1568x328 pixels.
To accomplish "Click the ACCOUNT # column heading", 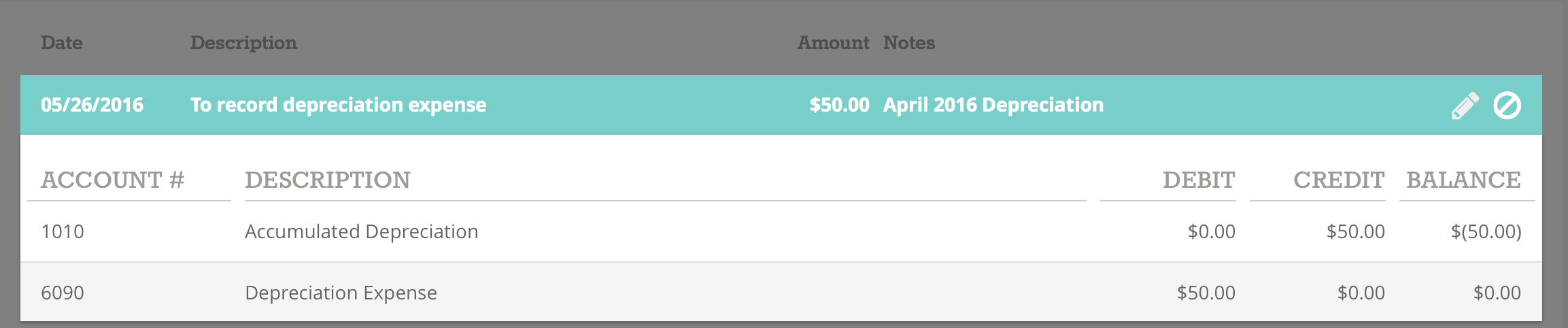I will 112,180.
